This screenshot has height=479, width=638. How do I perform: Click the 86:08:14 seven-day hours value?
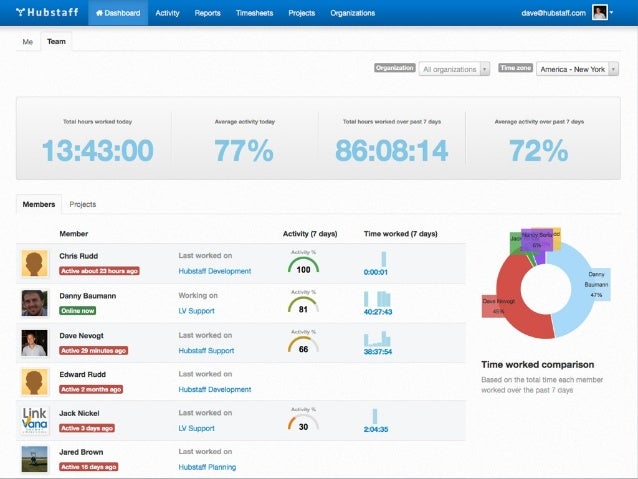click(391, 151)
